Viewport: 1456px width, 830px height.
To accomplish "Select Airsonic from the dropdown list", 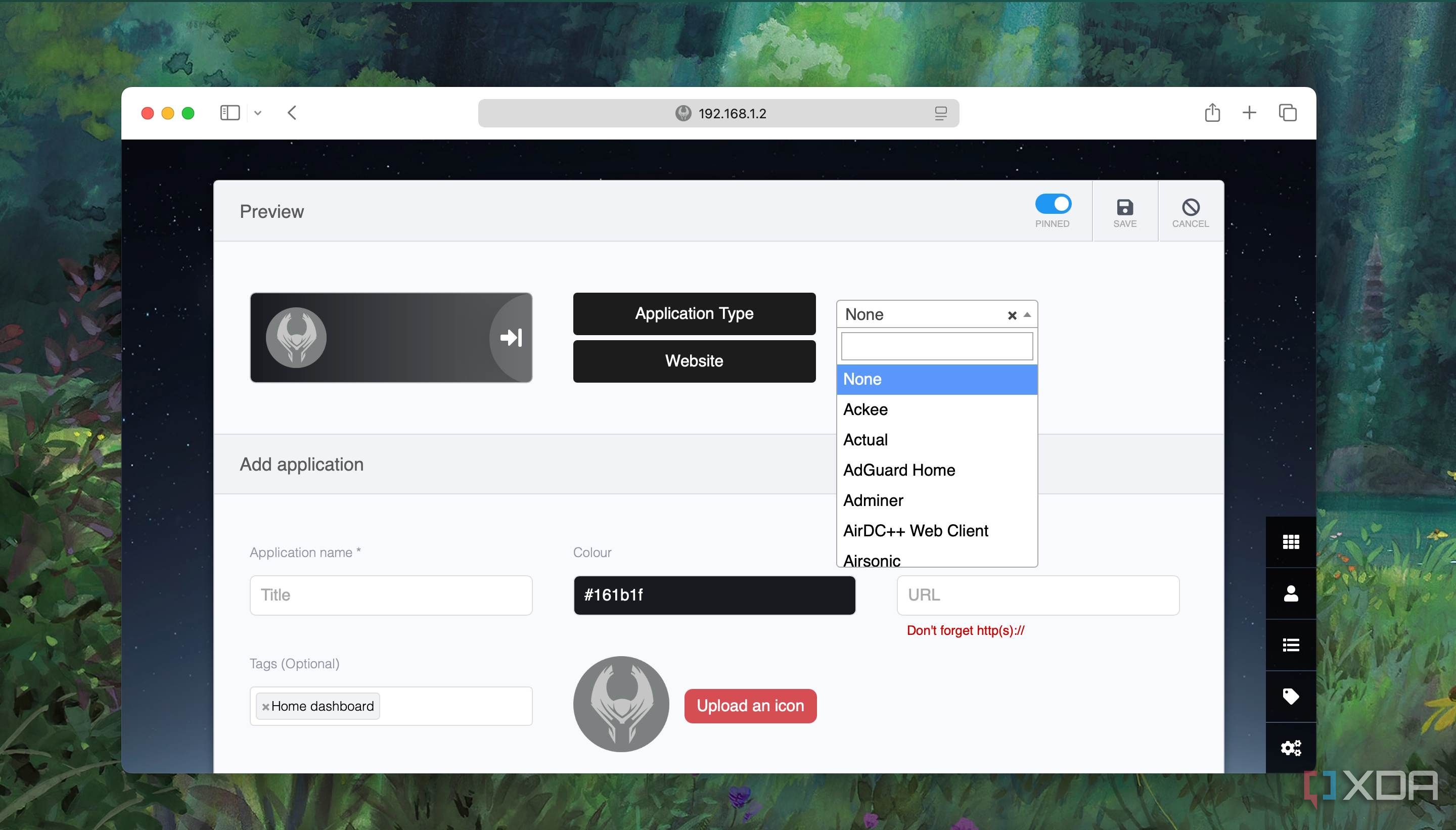I will point(937,559).
